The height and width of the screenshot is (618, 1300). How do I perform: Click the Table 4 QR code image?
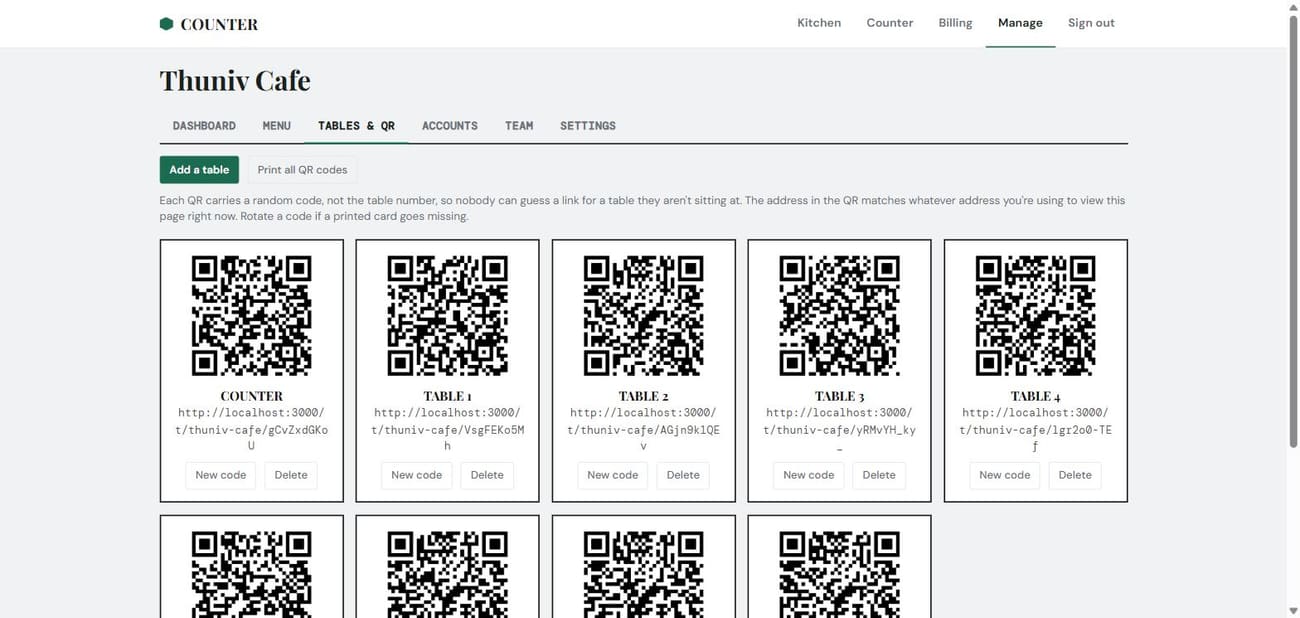[x=1035, y=316]
